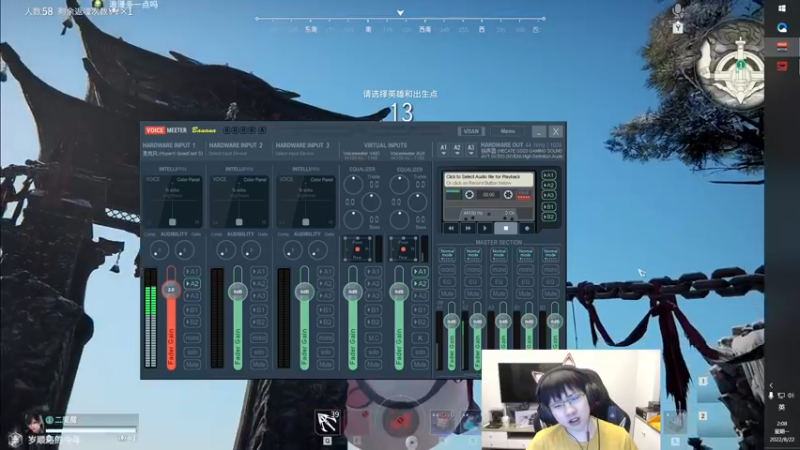Open the Voicemeeter Menu
The width and height of the screenshot is (800, 450).
pos(508,131)
